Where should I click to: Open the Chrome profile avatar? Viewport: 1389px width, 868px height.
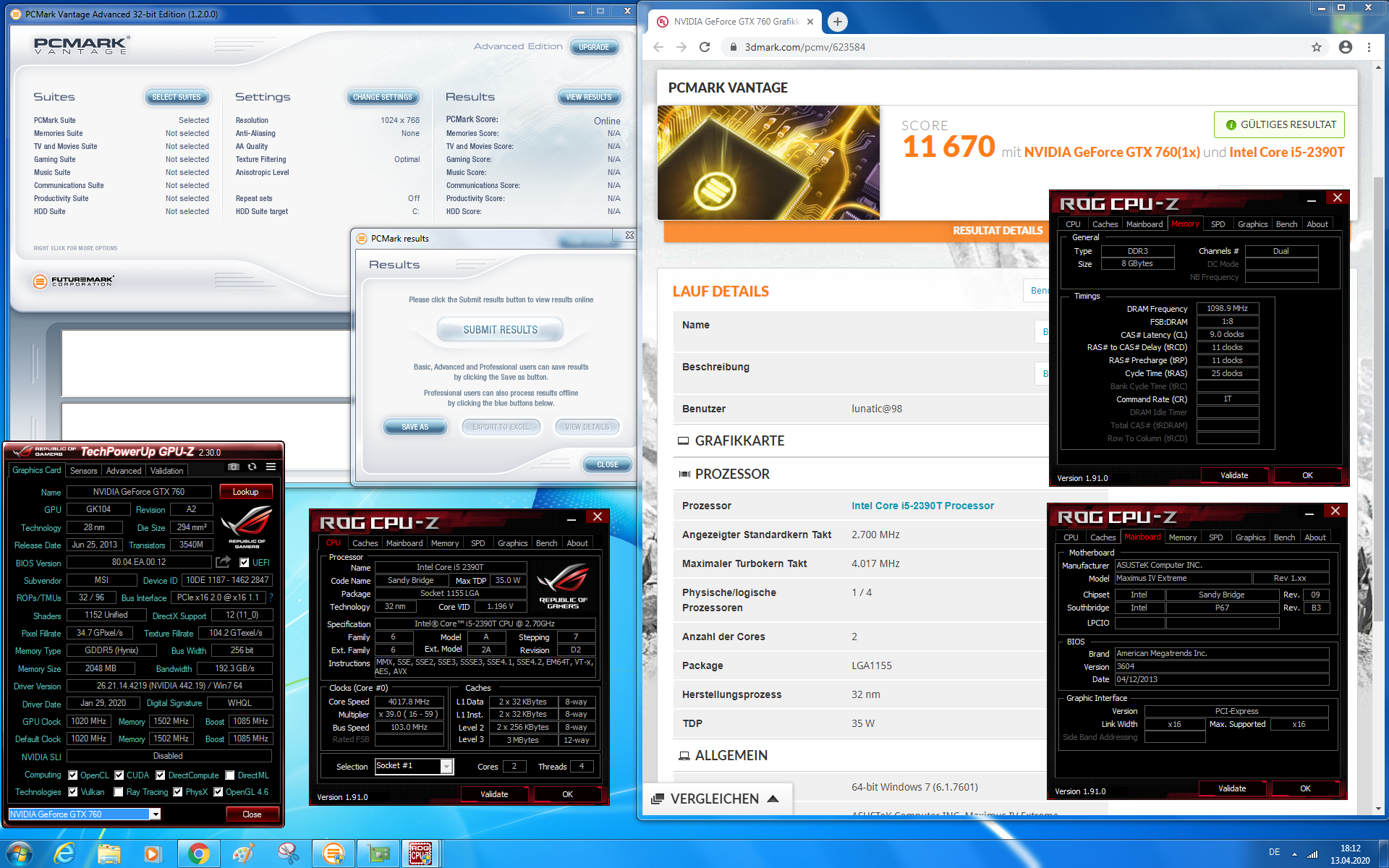(x=1346, y=47)
